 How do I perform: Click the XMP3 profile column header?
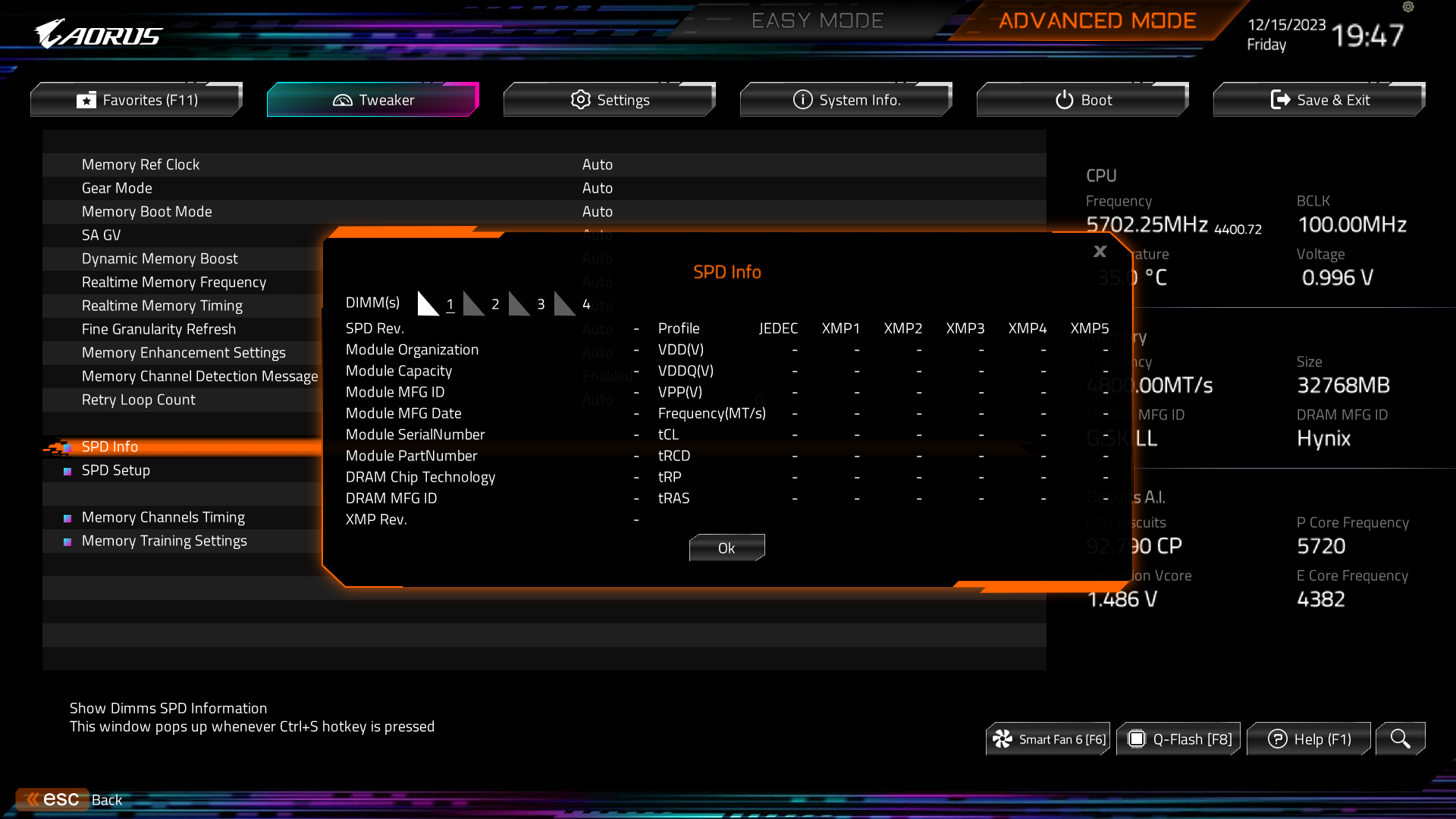tap(965, 328)
